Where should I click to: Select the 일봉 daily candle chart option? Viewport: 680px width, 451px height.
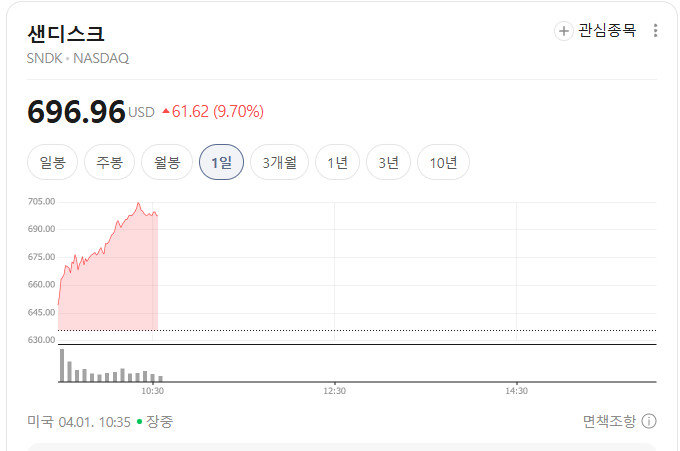(52, 162)
